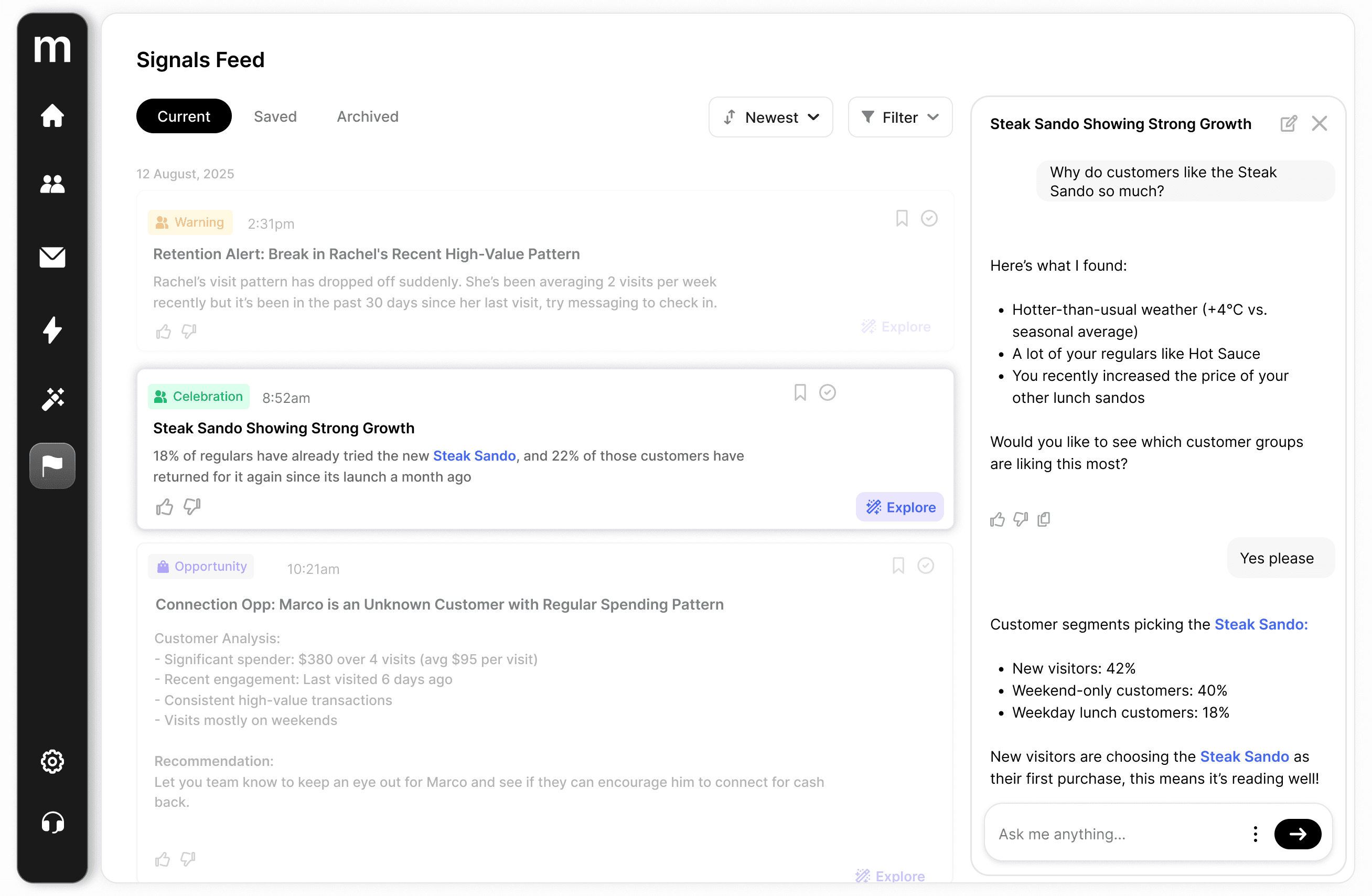Screen dimensions: 1372x896
Task: Expand the Filter dropdown
Action: [x=899, y=117]
